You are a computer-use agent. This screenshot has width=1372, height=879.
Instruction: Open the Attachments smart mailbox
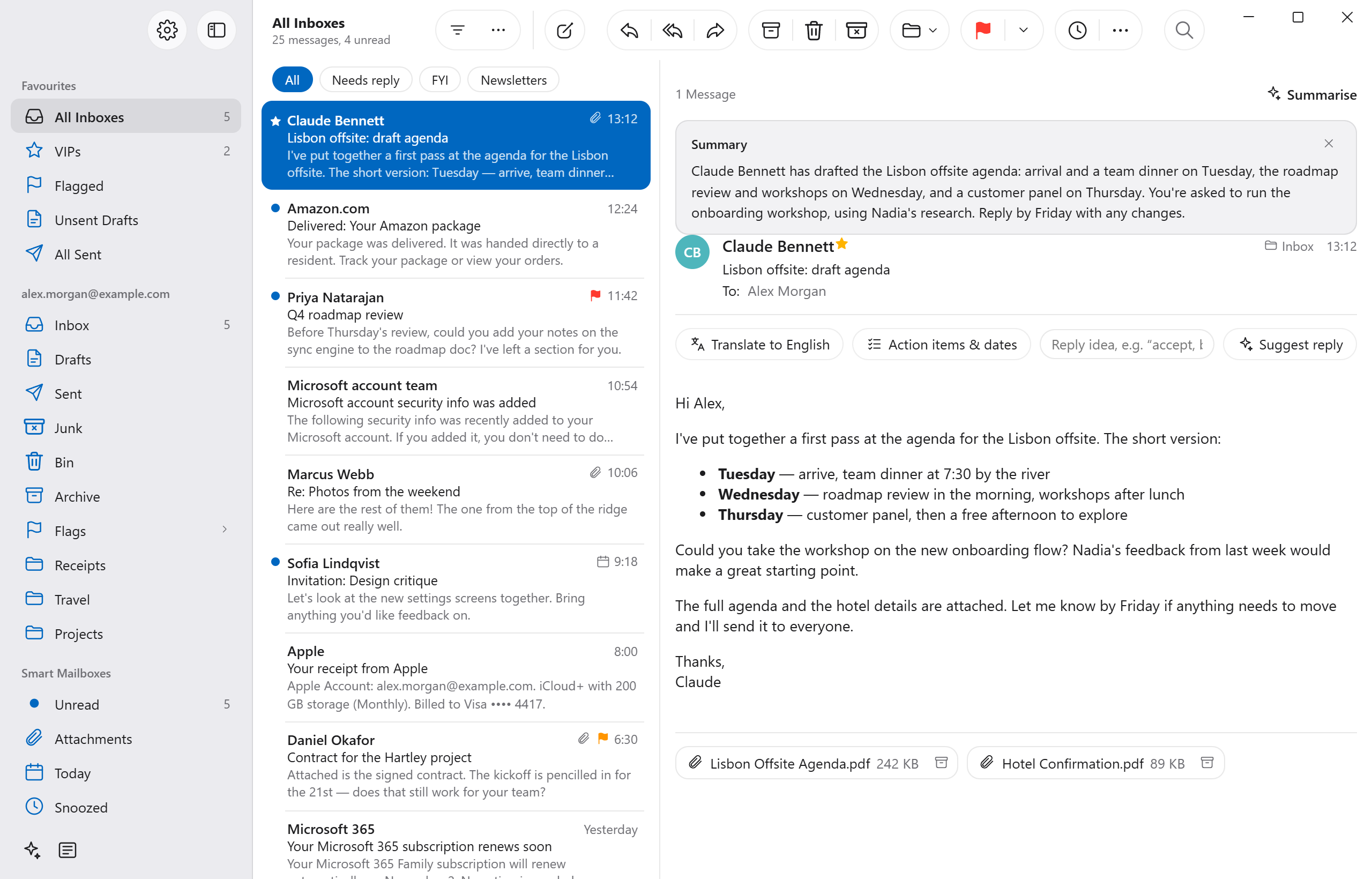point(125,739)
